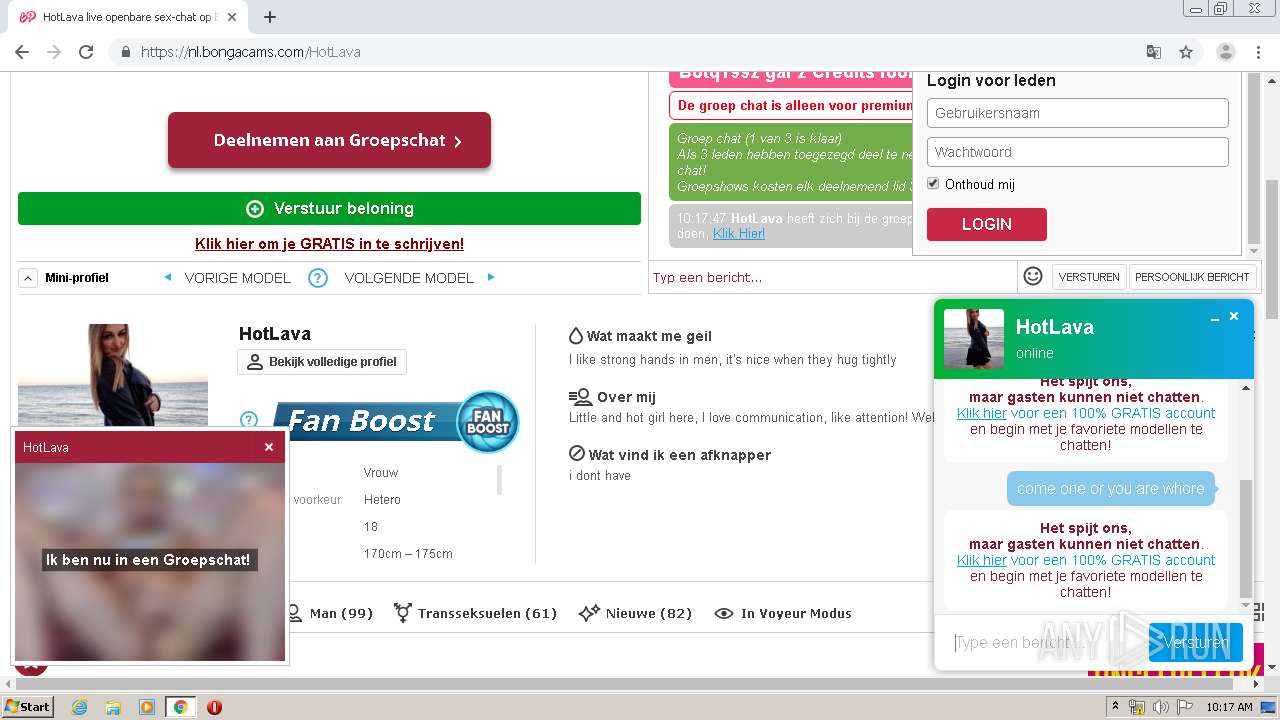Click the Wachtwoord input field
This screenshot has height=720, width=1280.
[1077, 152]
